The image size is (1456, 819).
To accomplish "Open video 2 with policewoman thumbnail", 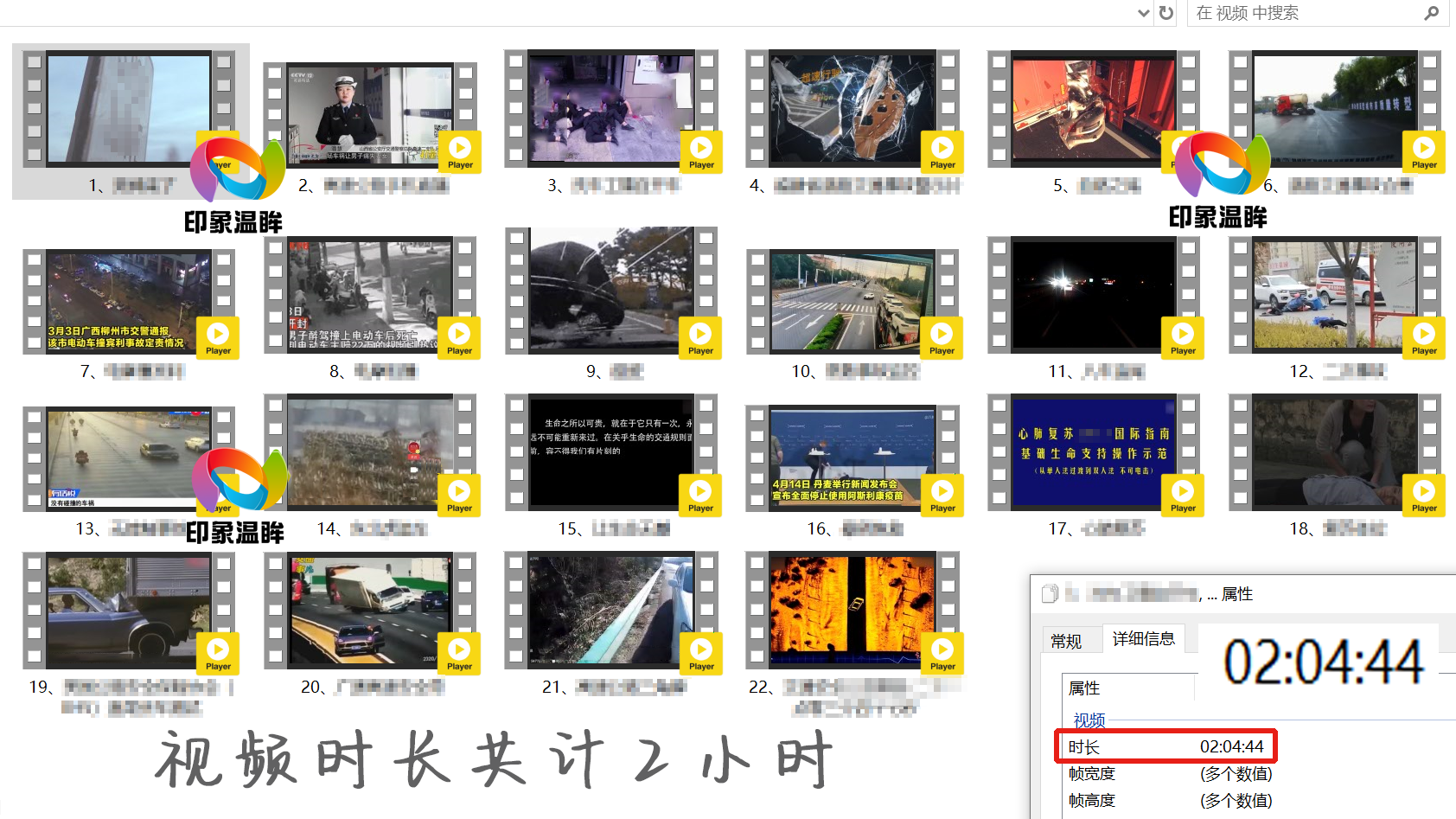I will pos(370,115).
